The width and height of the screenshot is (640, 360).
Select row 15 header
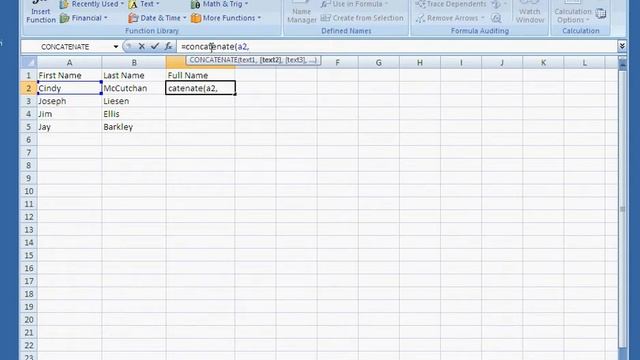click(29, 256)
